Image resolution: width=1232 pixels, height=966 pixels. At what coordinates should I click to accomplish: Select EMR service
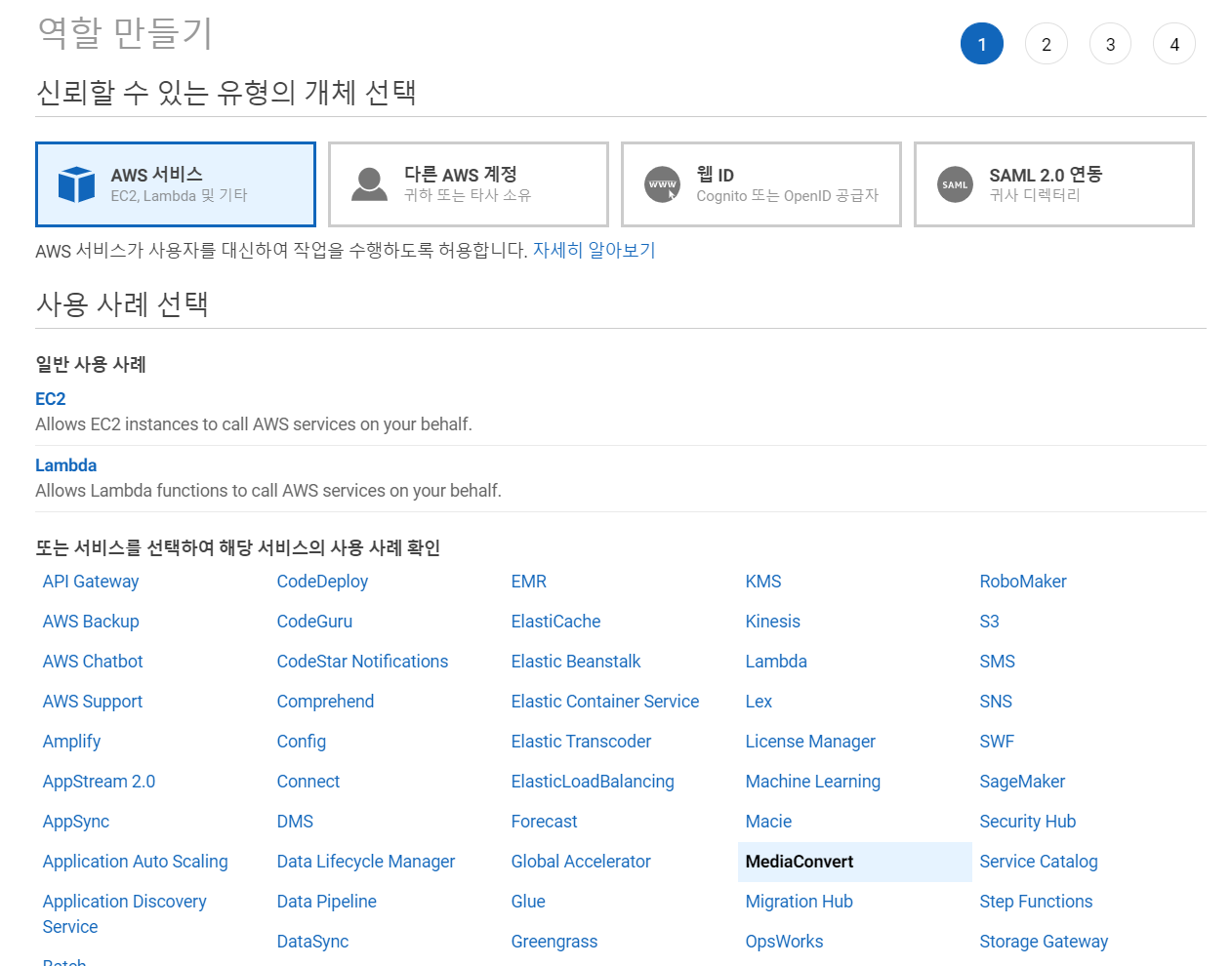(528, 582)
